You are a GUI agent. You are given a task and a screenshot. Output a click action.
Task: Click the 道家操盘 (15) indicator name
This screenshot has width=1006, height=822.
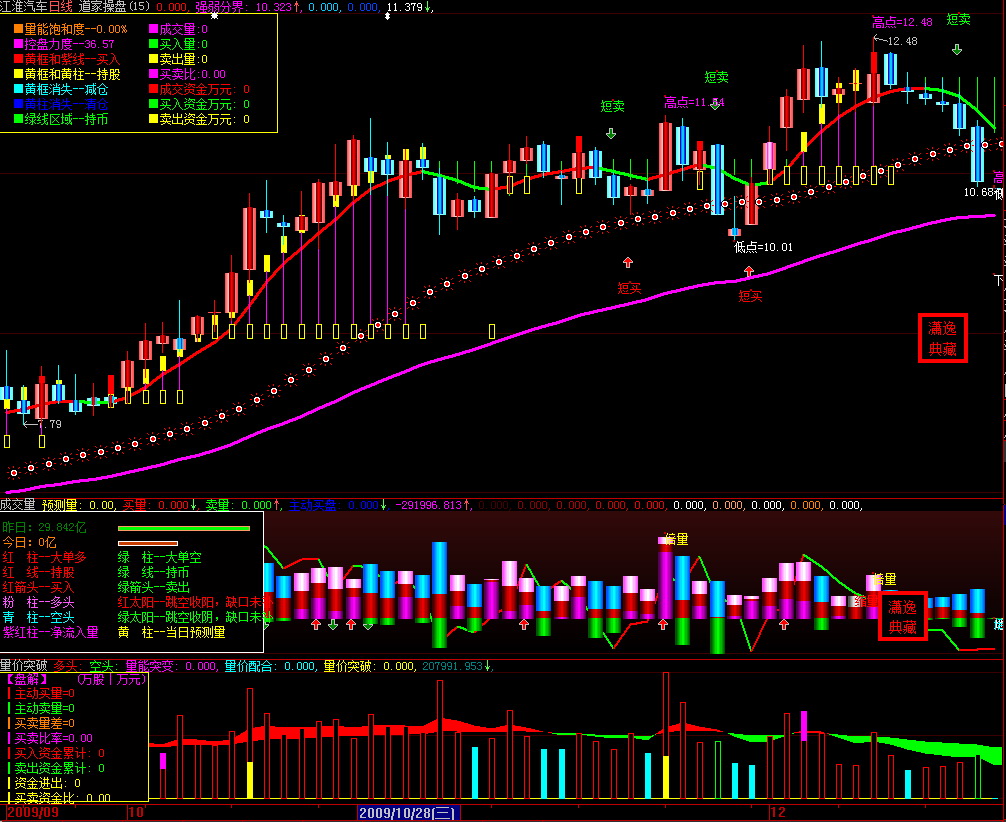click(x=114, y=6)
